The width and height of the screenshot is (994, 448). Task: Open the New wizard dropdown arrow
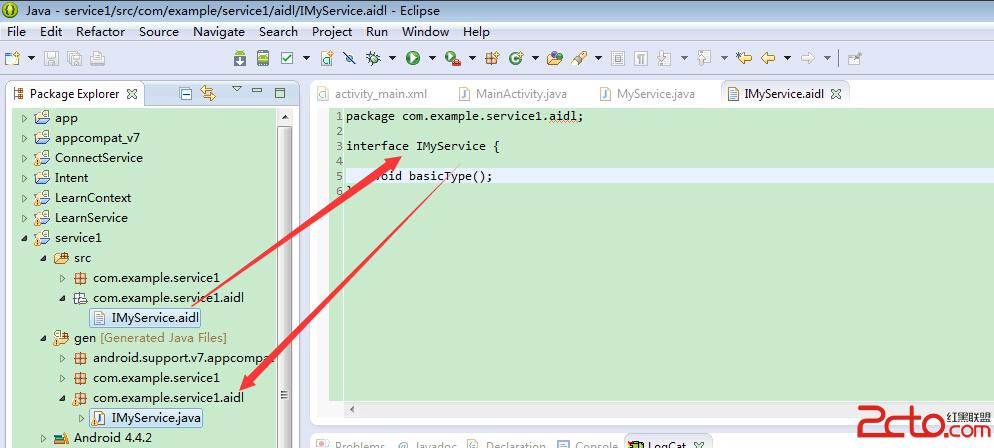tap(31, 58)
